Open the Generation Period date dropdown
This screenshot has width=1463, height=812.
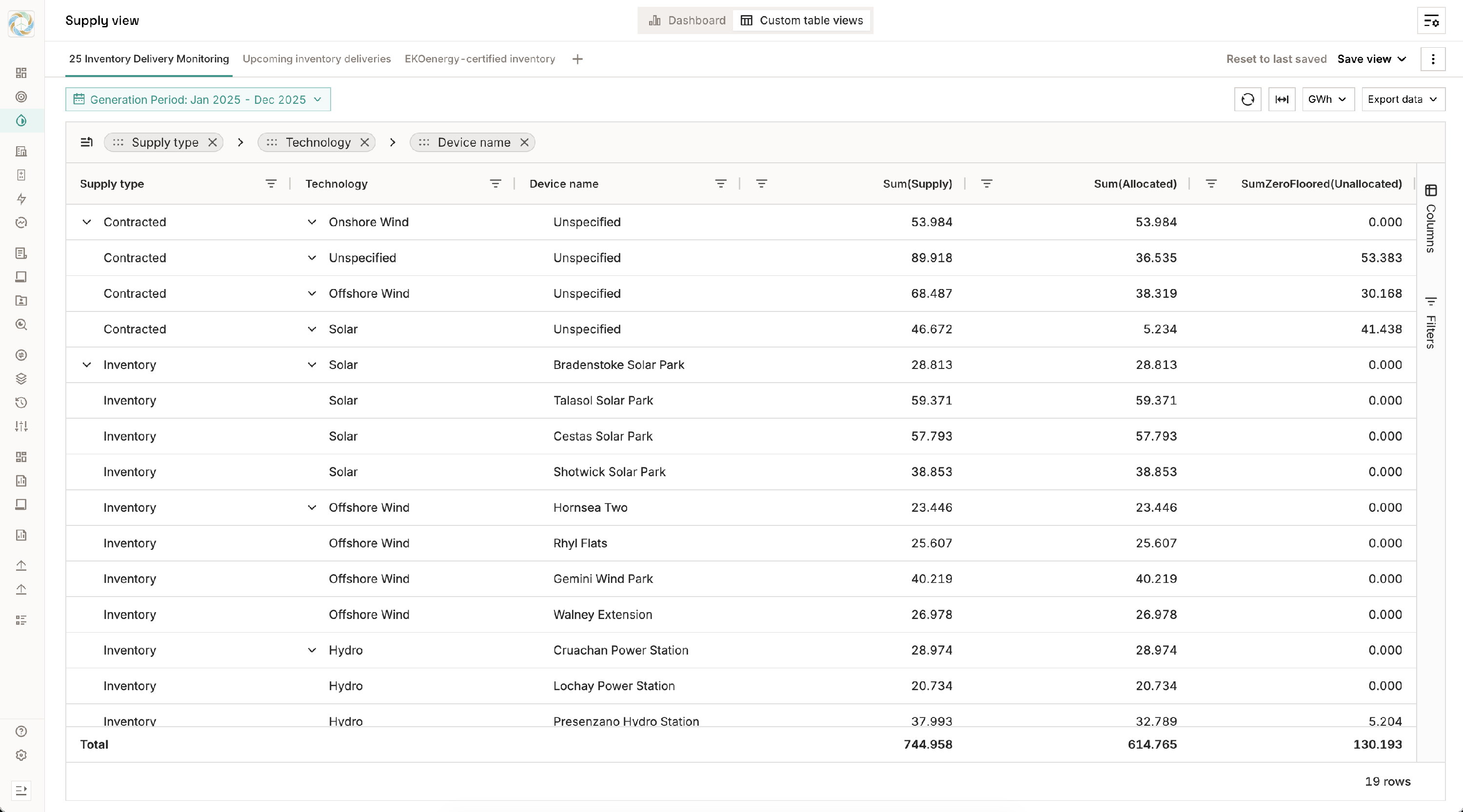[x=198, y=99]
